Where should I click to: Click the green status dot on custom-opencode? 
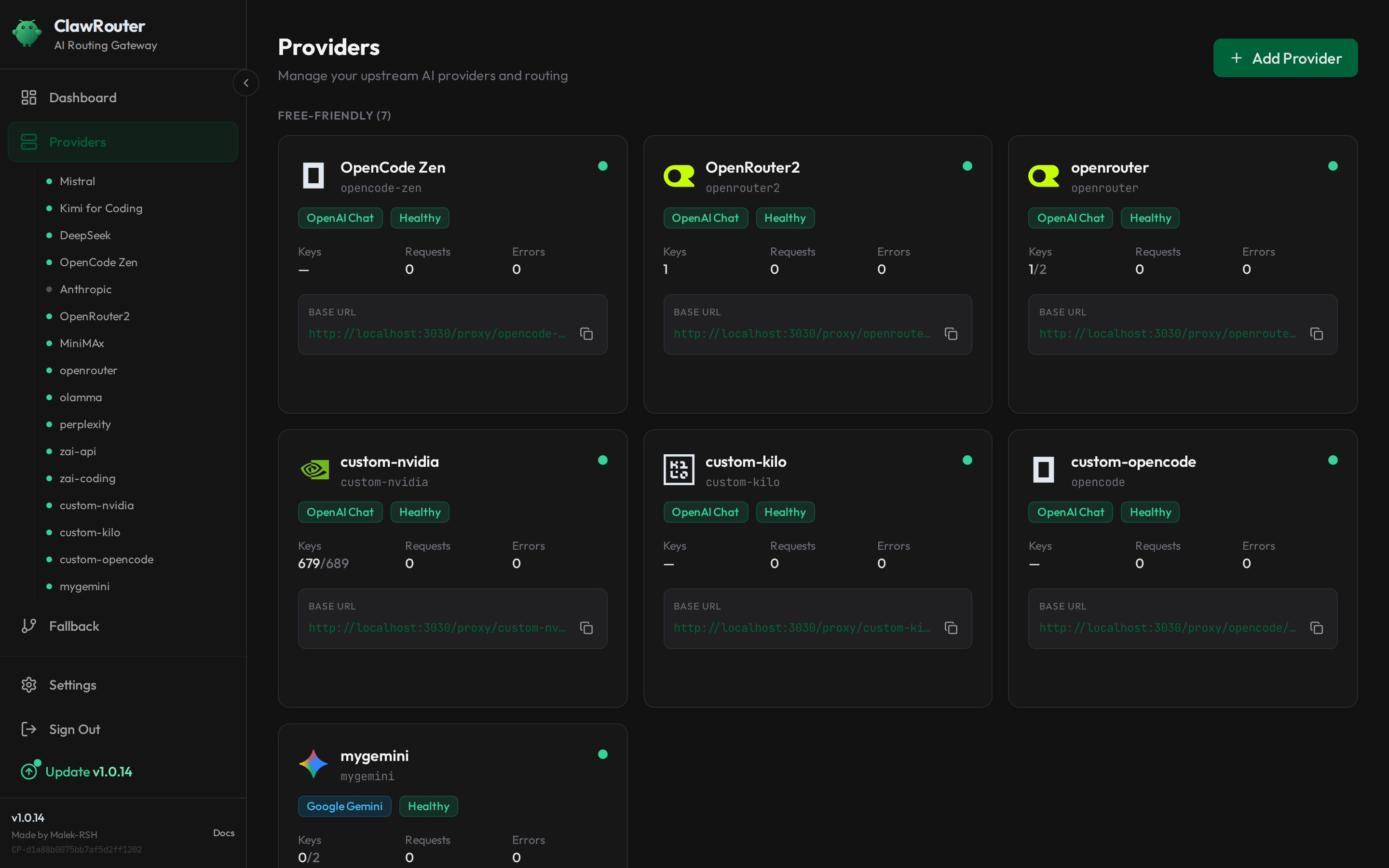coord(1333,460)
